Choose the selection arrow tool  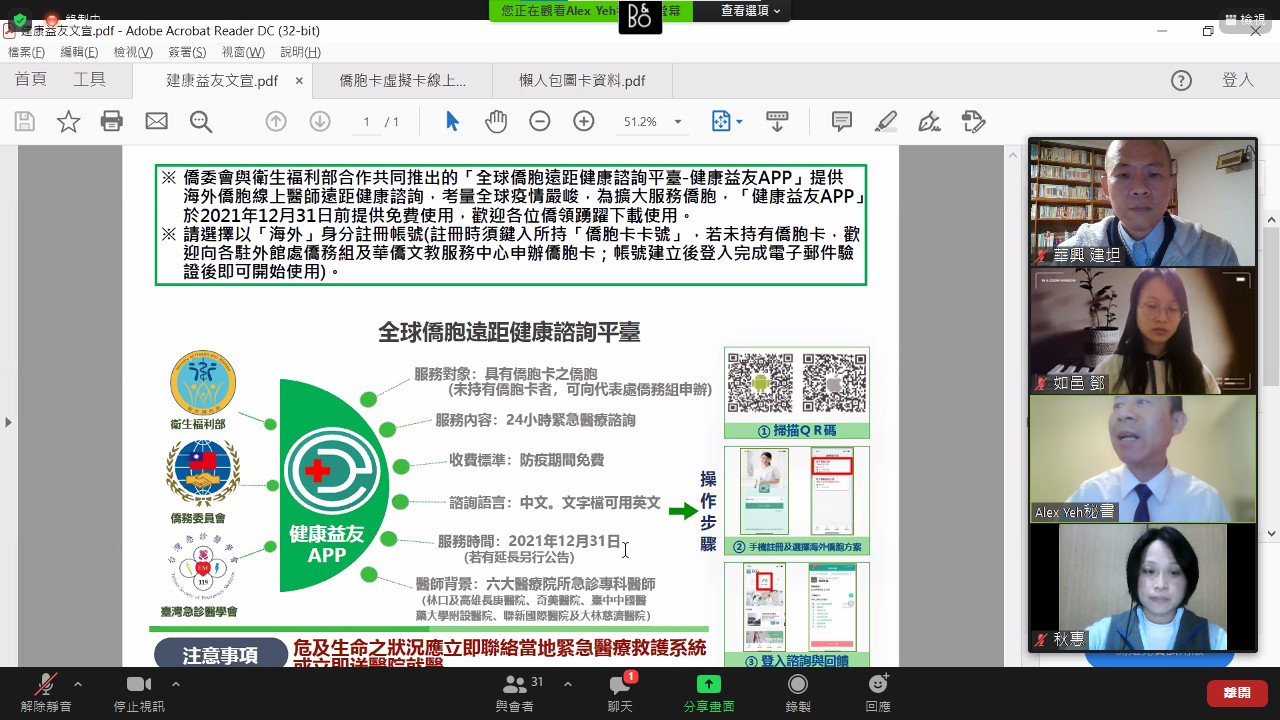[452, 122]
